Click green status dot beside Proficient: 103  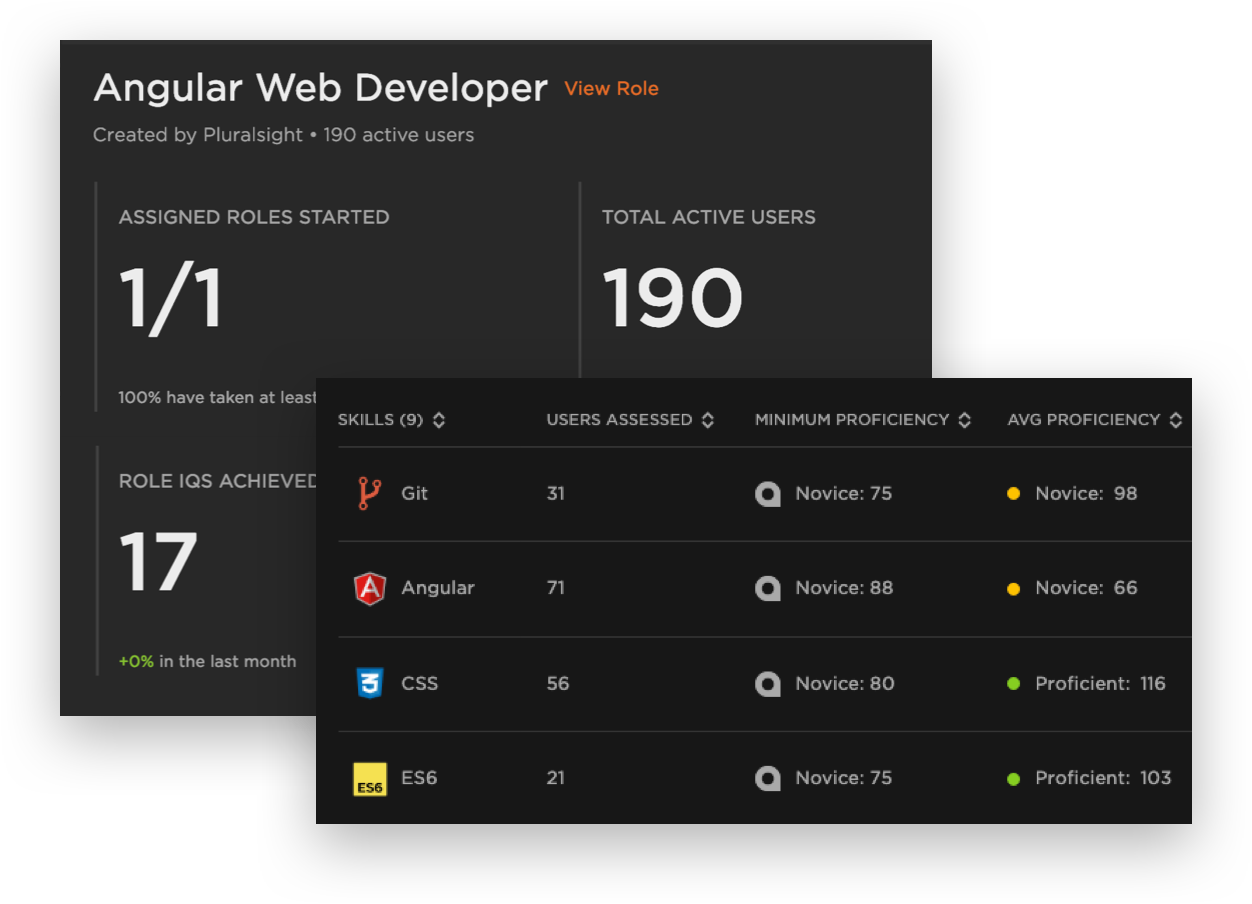[1013, 779]
